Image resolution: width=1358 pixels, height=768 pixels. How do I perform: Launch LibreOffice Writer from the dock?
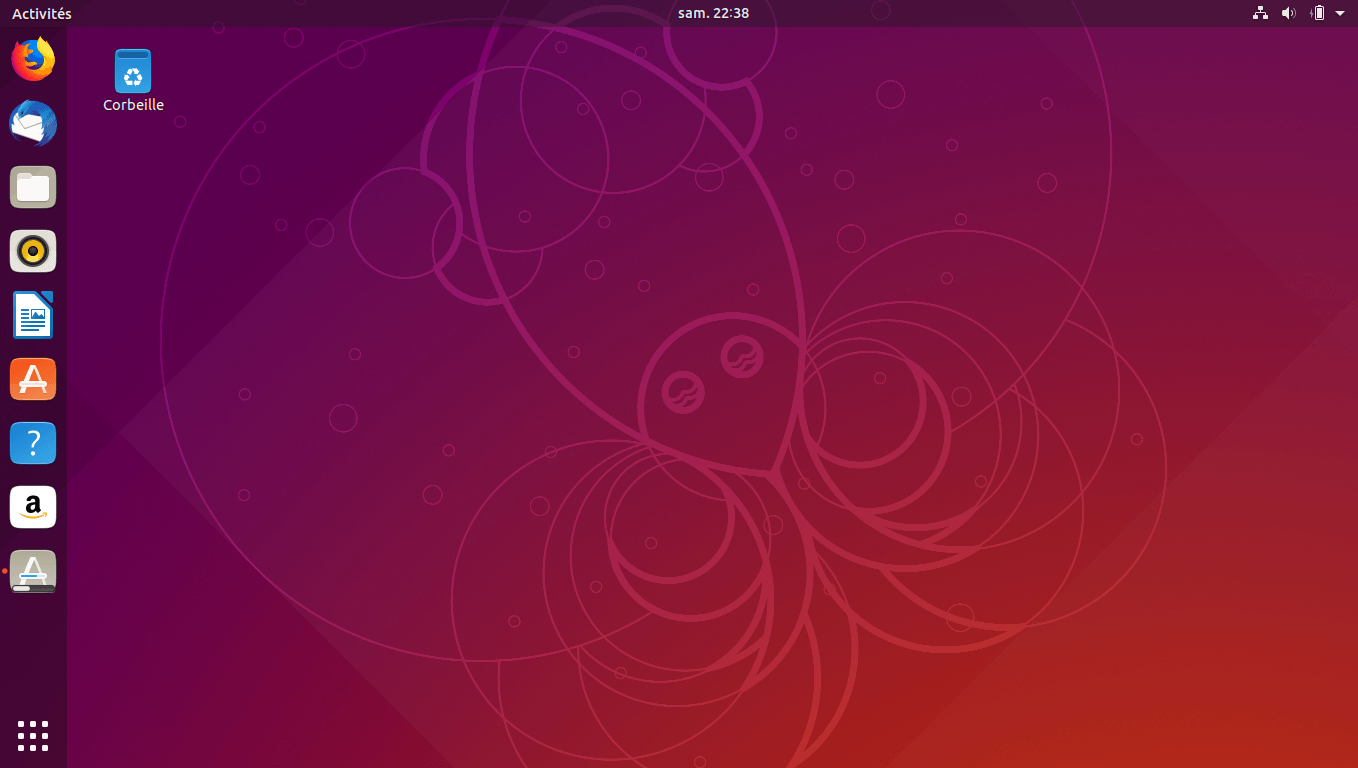33,315
